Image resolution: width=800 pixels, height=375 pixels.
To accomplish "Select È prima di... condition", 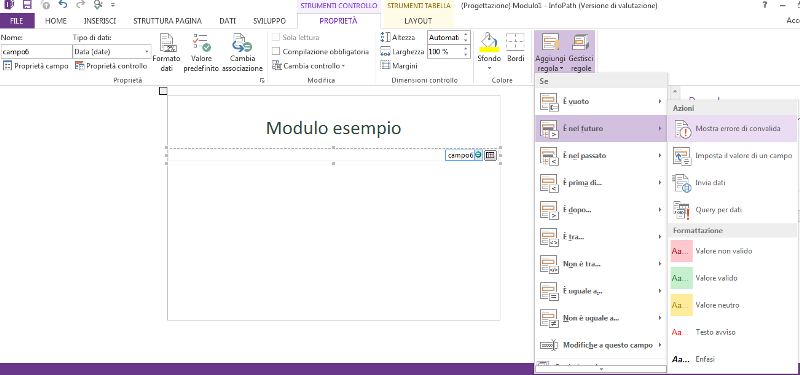I will coord(601,183).
